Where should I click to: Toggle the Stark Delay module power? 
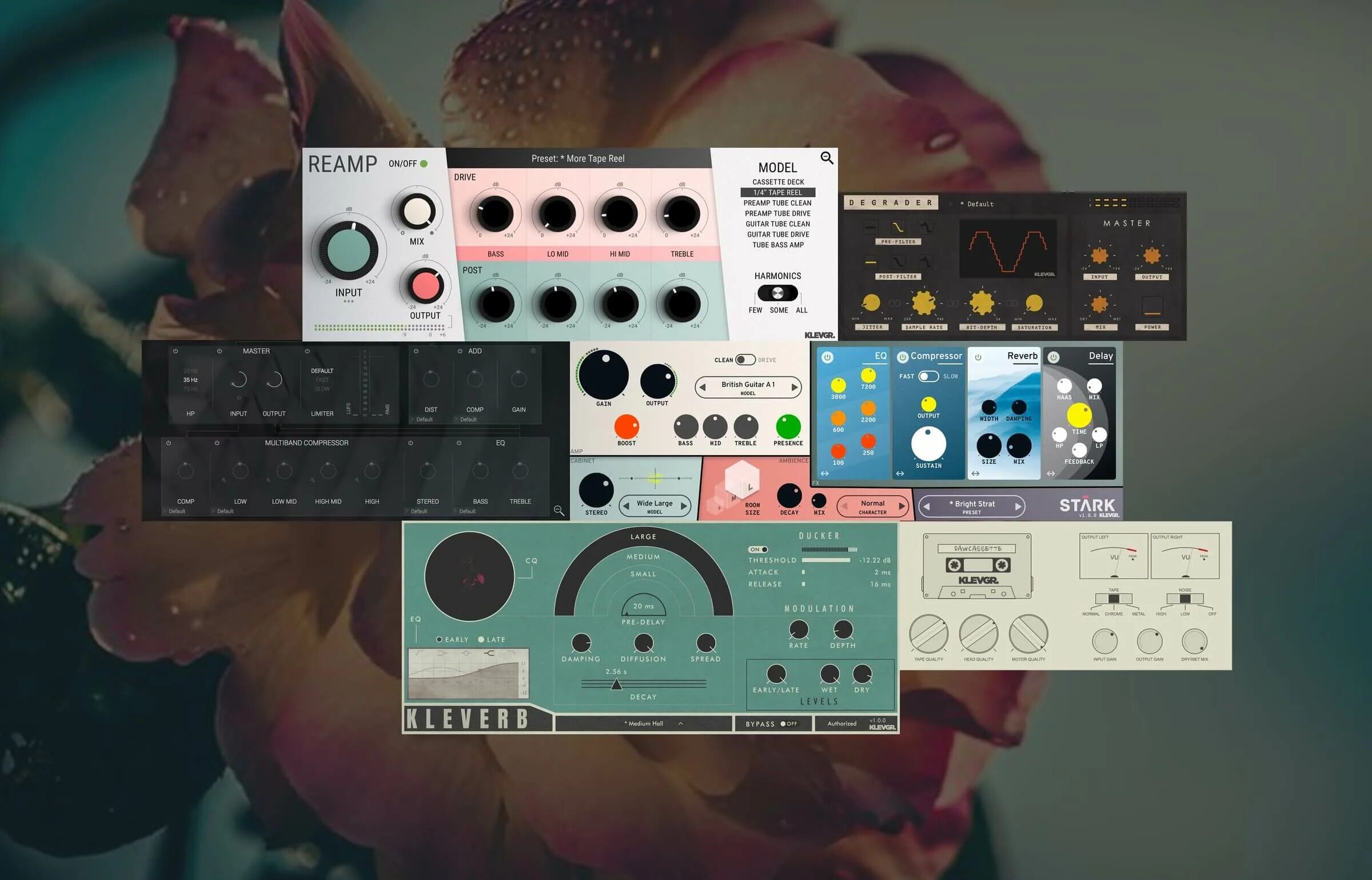point(1054,357)
